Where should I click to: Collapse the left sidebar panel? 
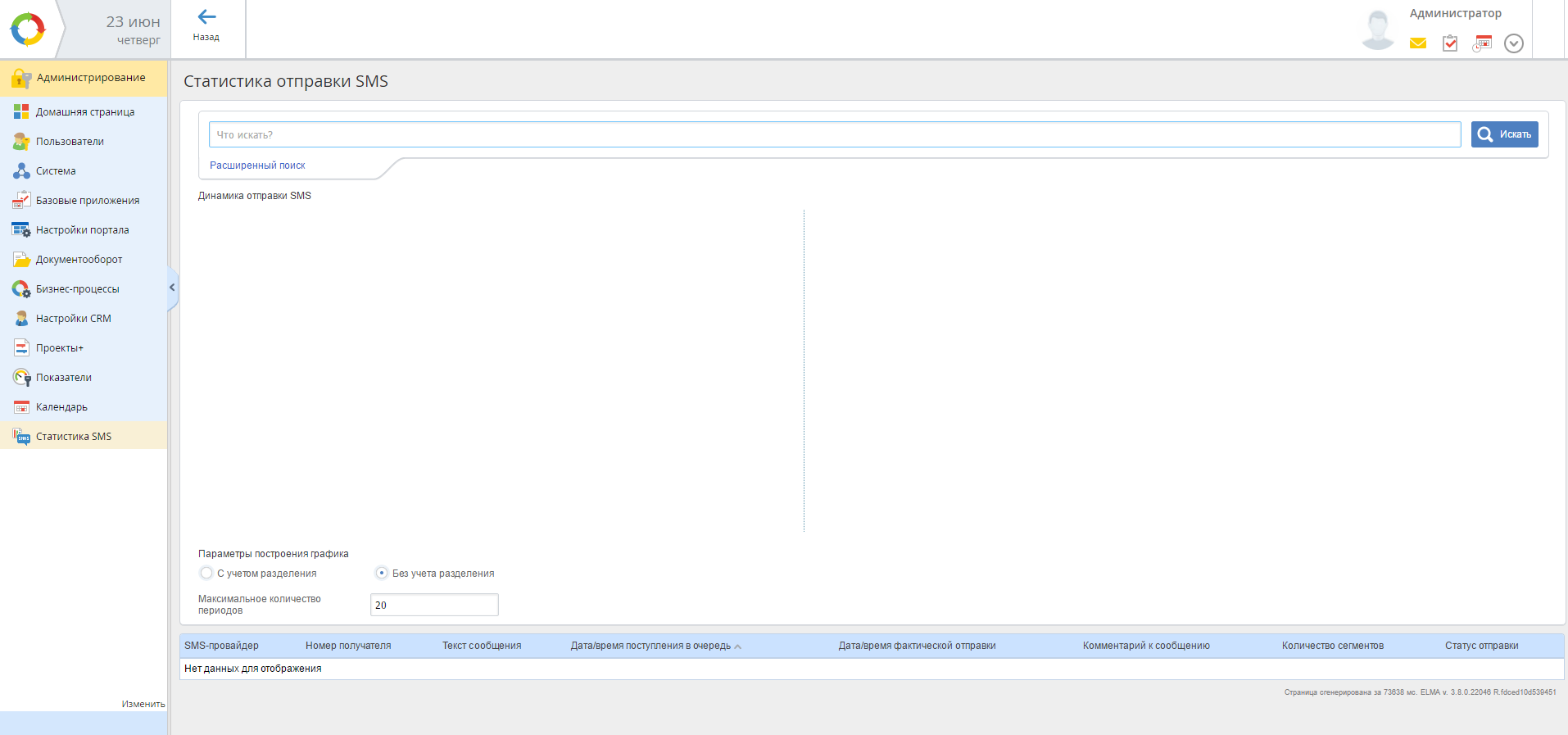[172, 288]
